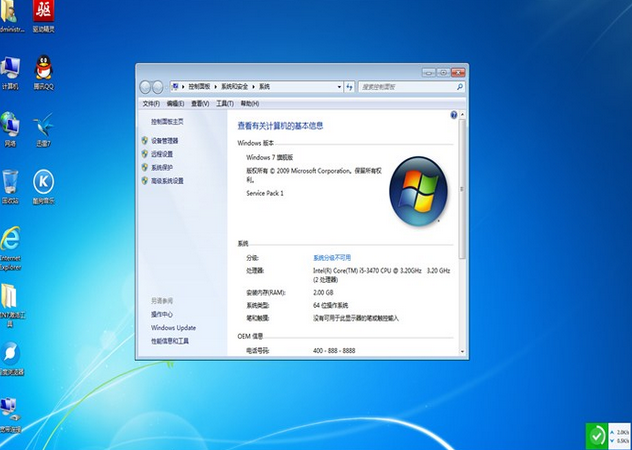Launch Internet Explorer from desktop
The height and width of the screenshot is (450, 632).
[11, 239]
